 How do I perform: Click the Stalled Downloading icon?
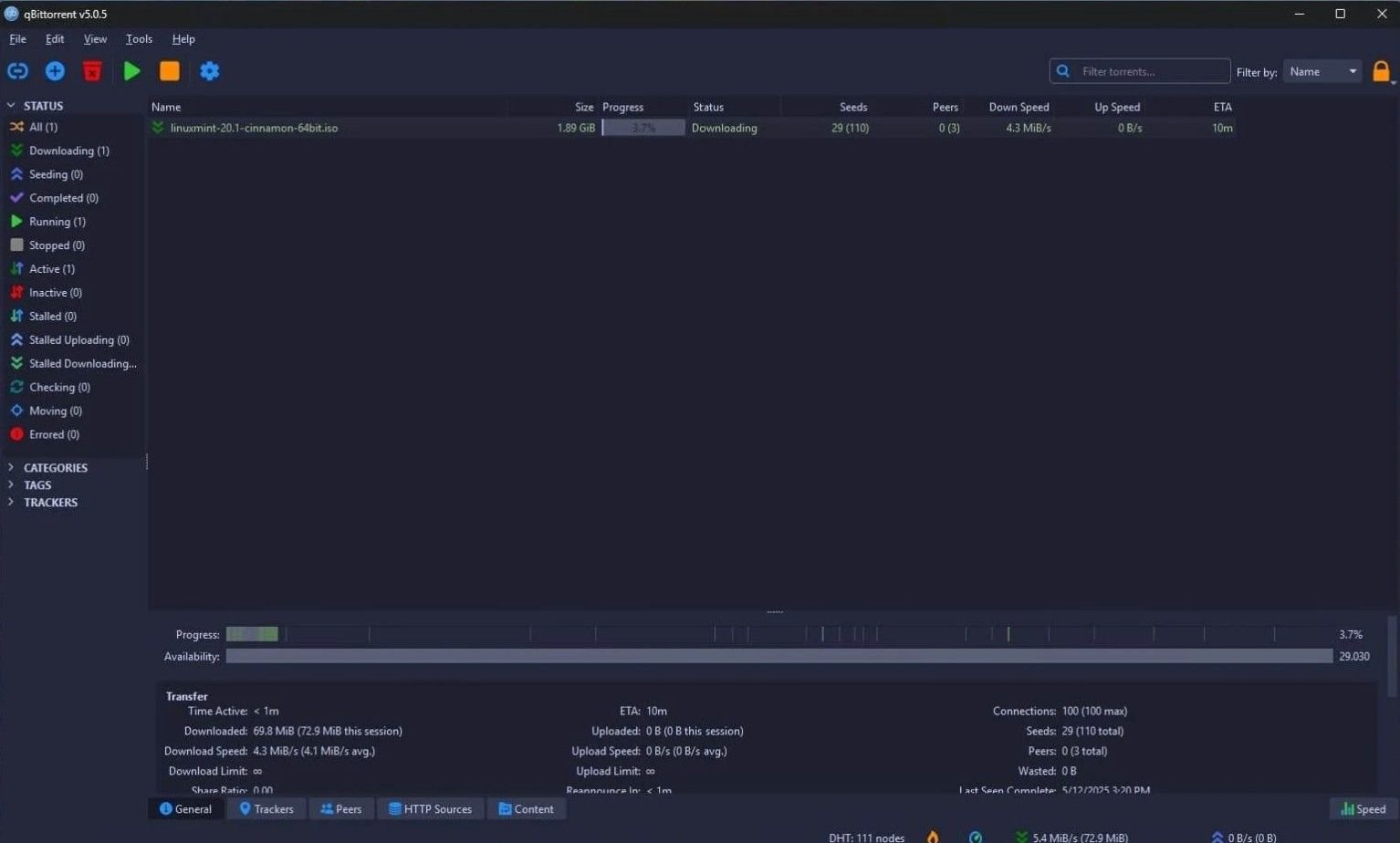(16, 364)
